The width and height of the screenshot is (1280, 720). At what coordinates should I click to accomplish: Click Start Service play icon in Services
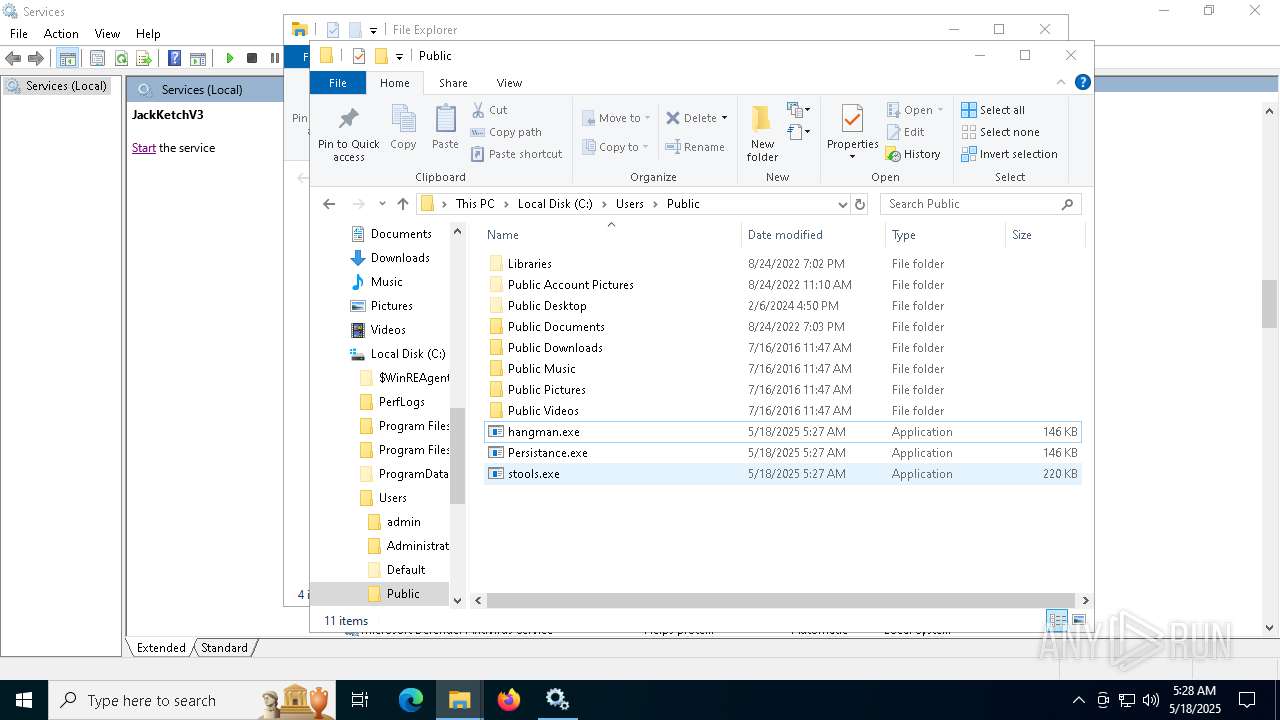pos(229,59)
